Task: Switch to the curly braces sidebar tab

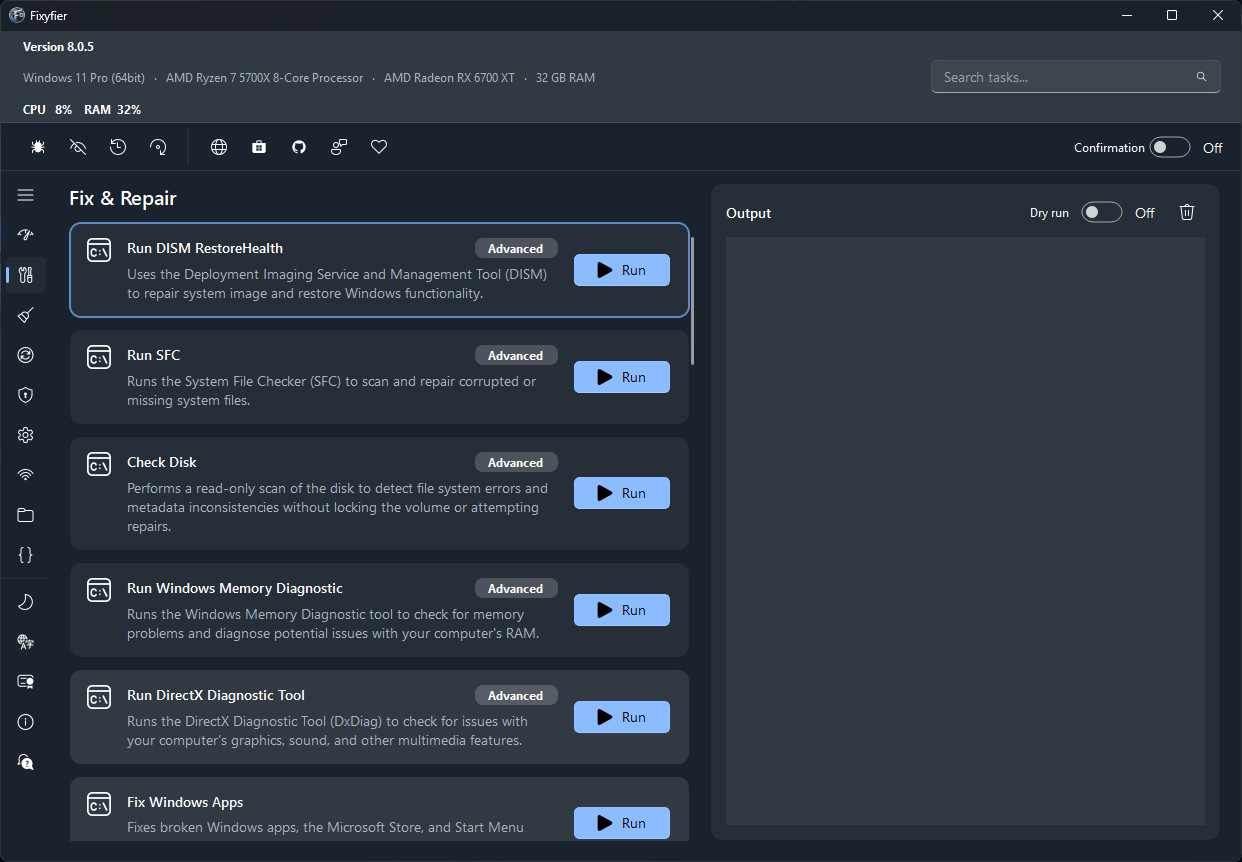Action: coord(26,555)
